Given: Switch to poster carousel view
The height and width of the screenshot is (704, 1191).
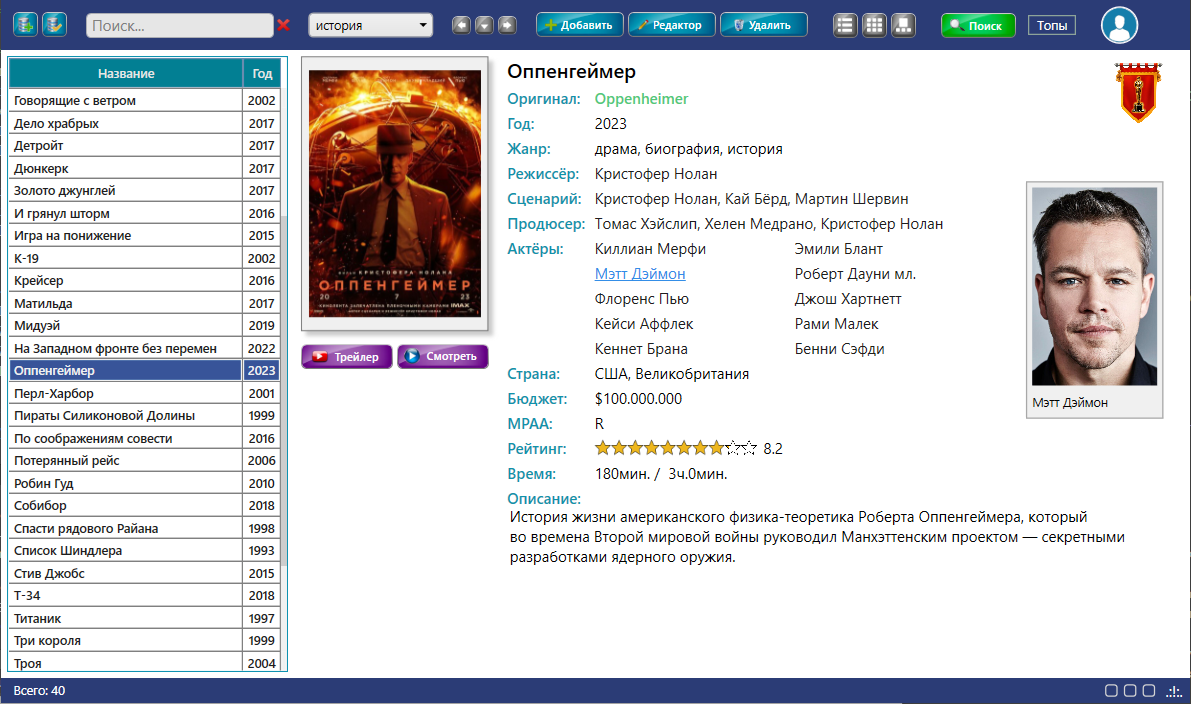Looking at the screenshot, I should pos(903,25).
